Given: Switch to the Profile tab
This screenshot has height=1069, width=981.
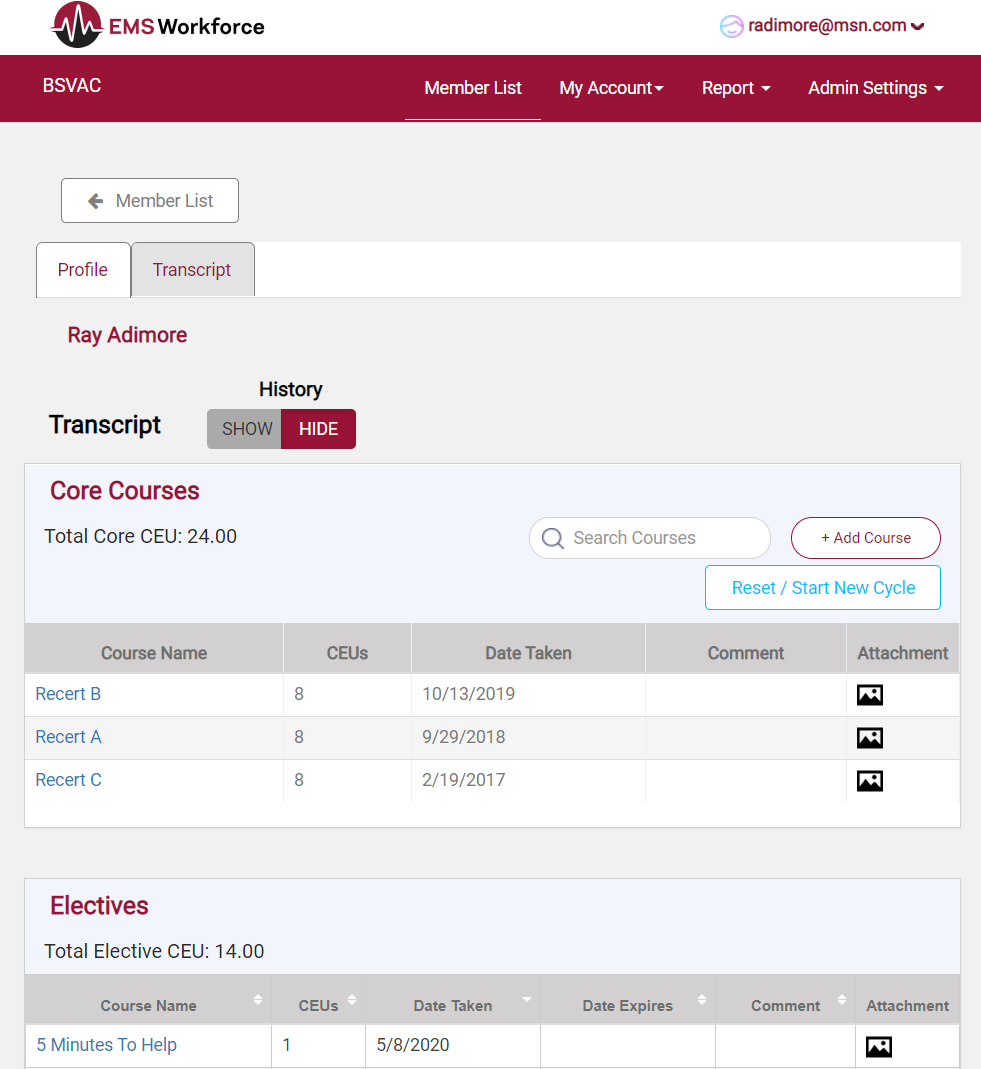Looking at the screenshot, I should coord(82,269).
